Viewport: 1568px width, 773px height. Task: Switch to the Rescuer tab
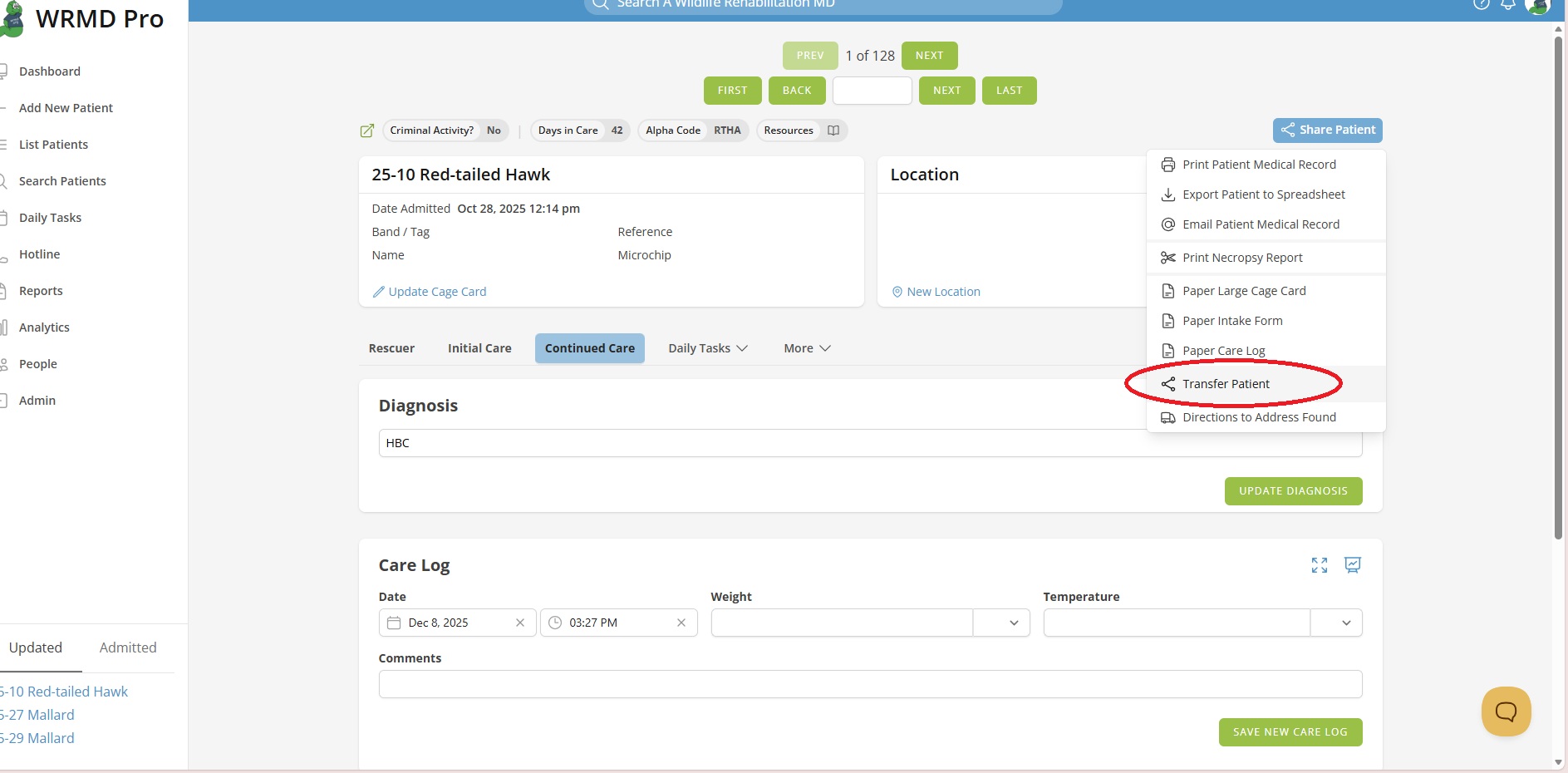pyautogui.click(x=391, y=348)
